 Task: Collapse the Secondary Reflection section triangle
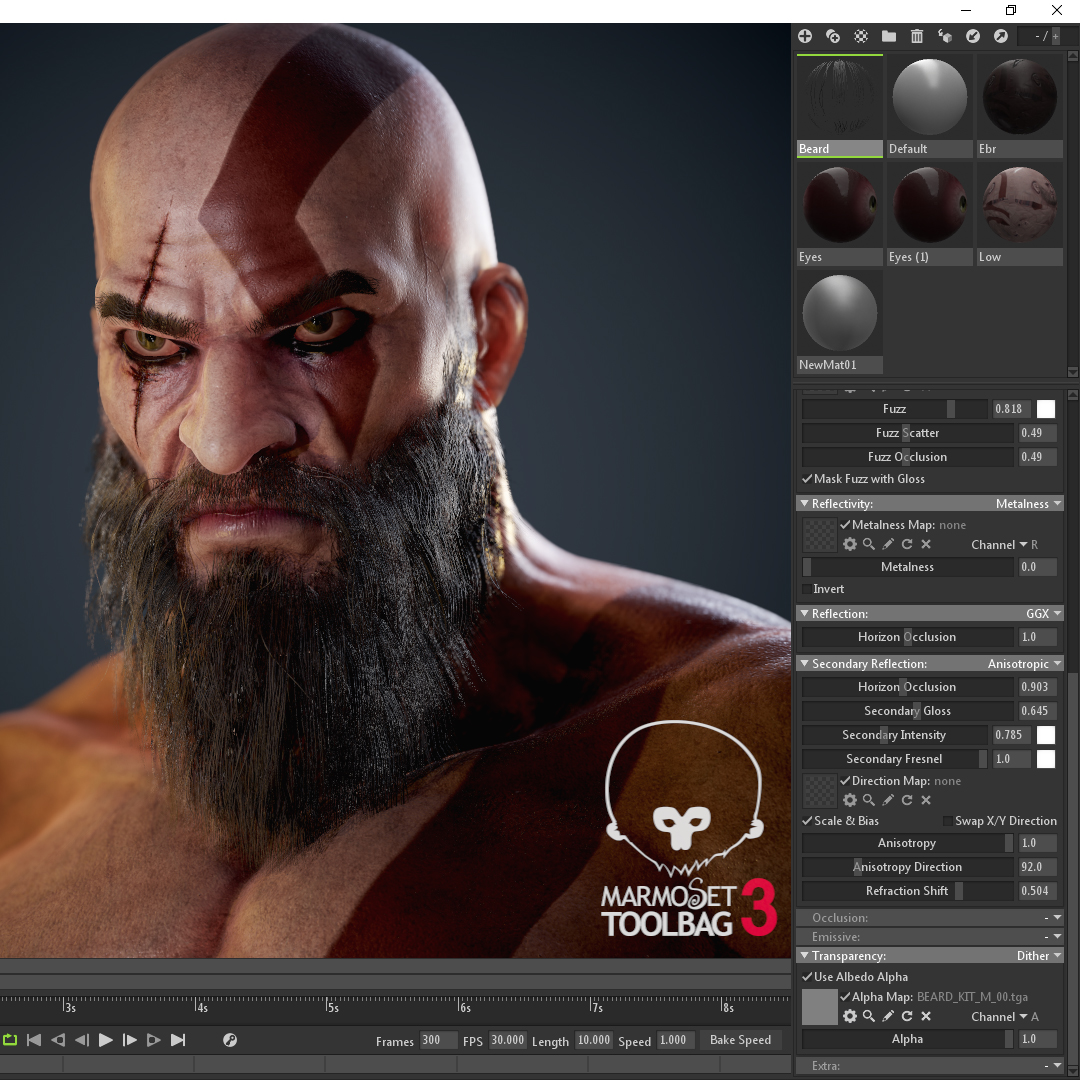click(804, 663)
